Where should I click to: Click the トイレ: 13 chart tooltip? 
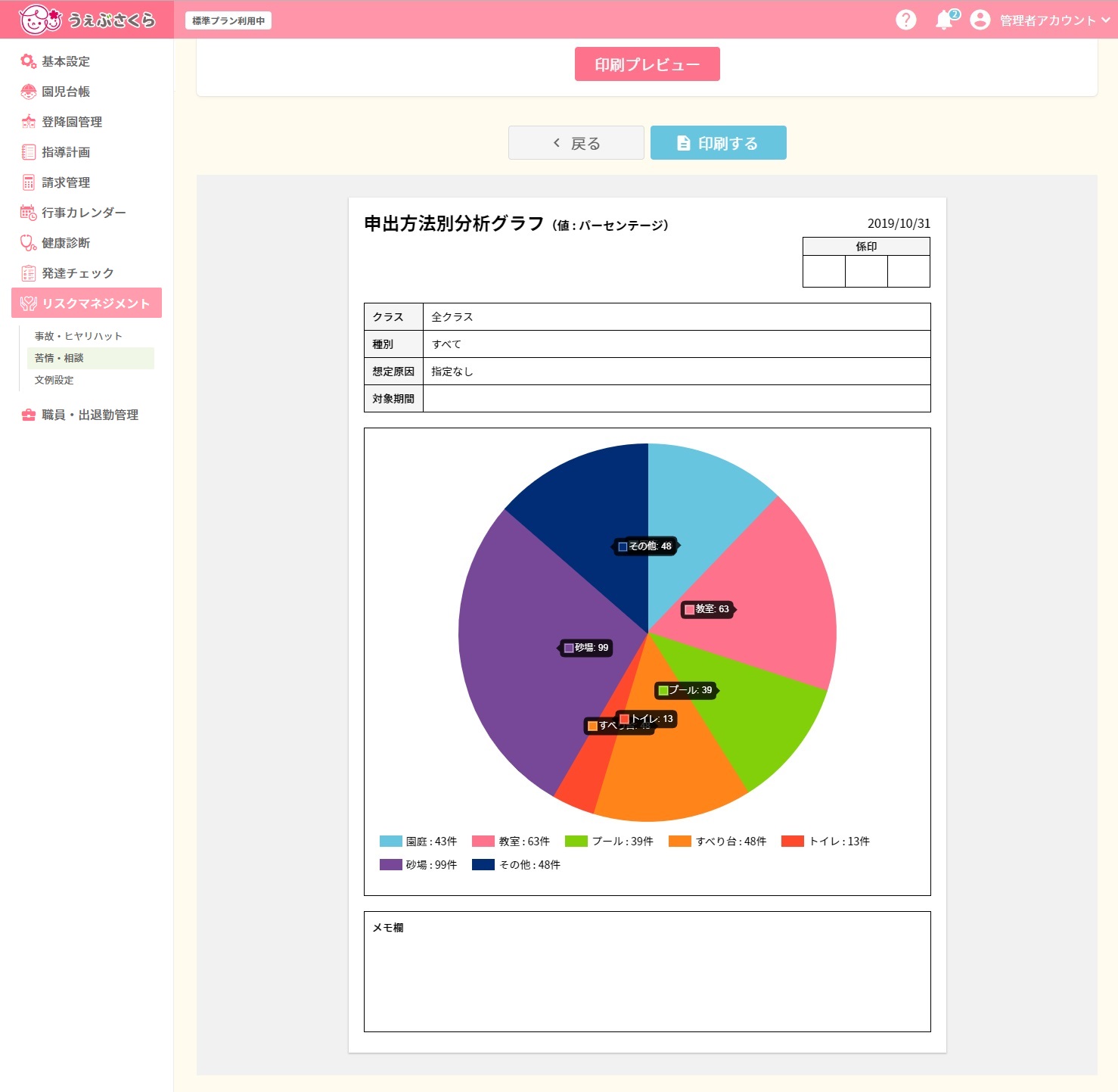[647, 719]
